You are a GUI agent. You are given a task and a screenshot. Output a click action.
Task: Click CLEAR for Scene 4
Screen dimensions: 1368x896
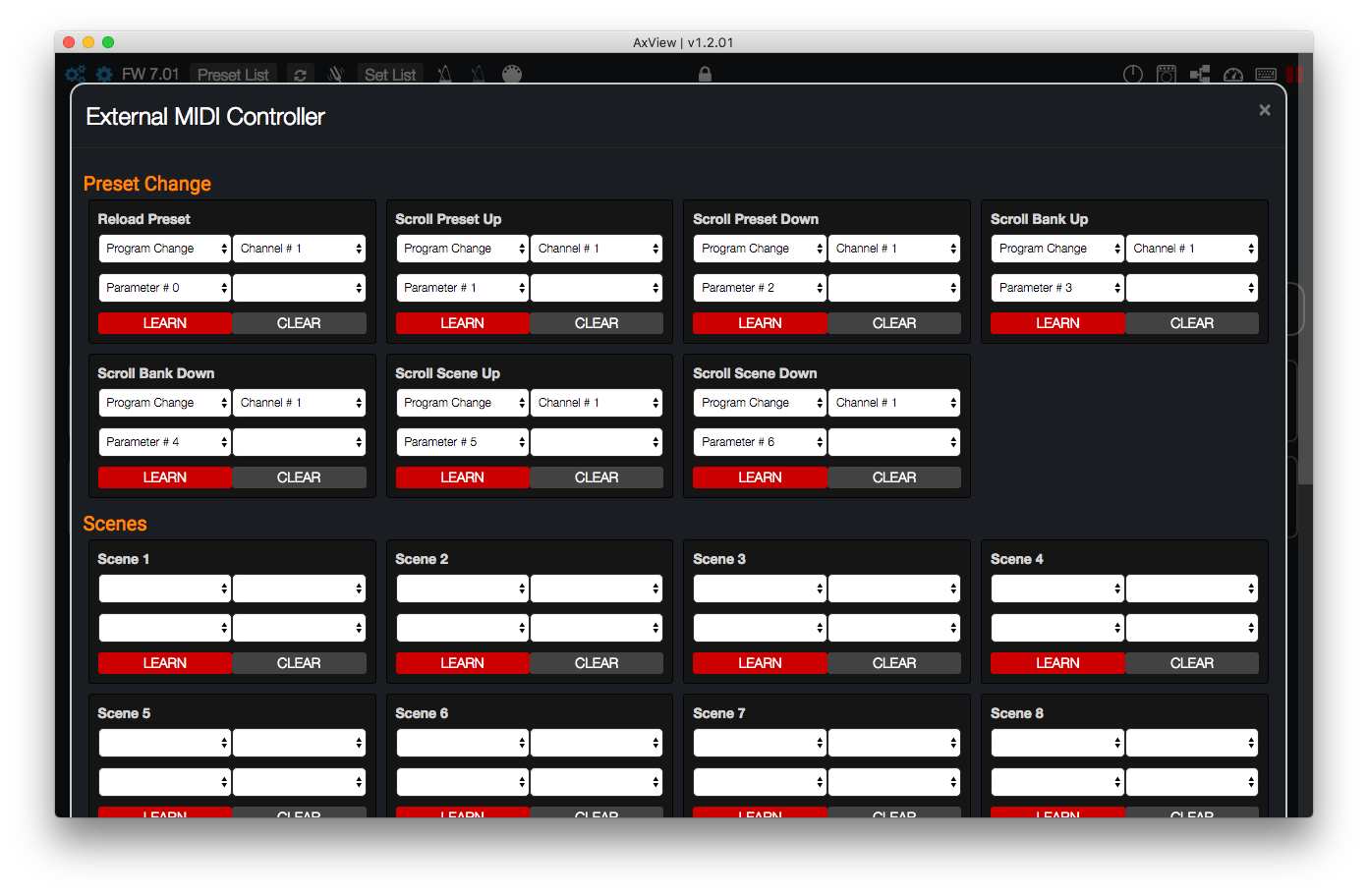pyautogui.click(x=1192, y=663)
